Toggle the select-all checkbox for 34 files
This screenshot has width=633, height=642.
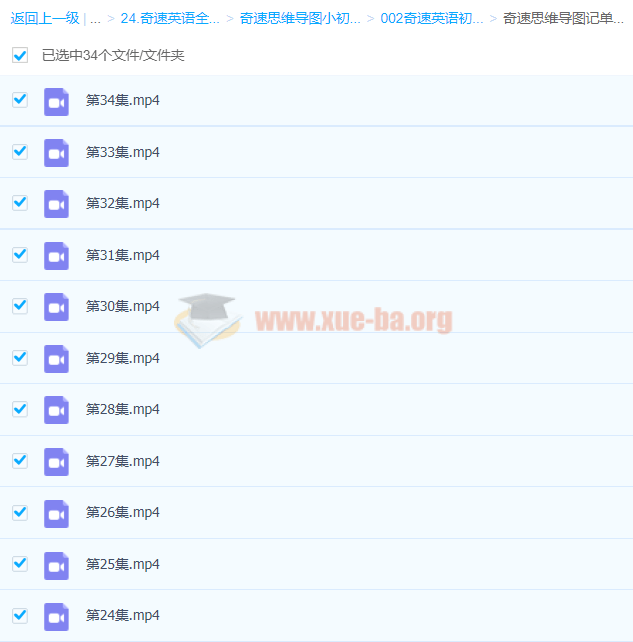click(20, 56)
